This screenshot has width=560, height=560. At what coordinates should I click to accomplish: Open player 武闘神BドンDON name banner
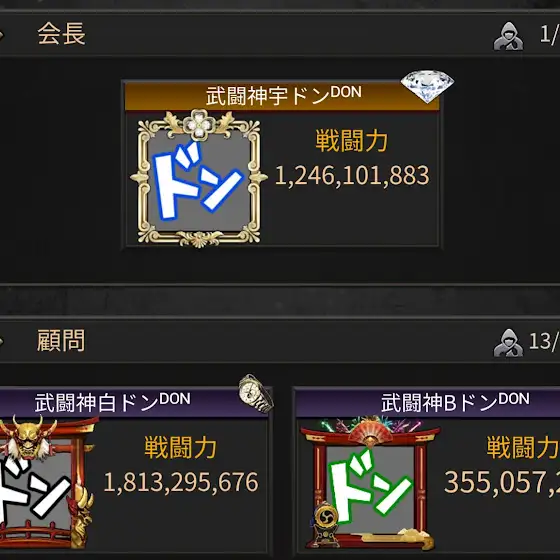click(x=428, y=402)
